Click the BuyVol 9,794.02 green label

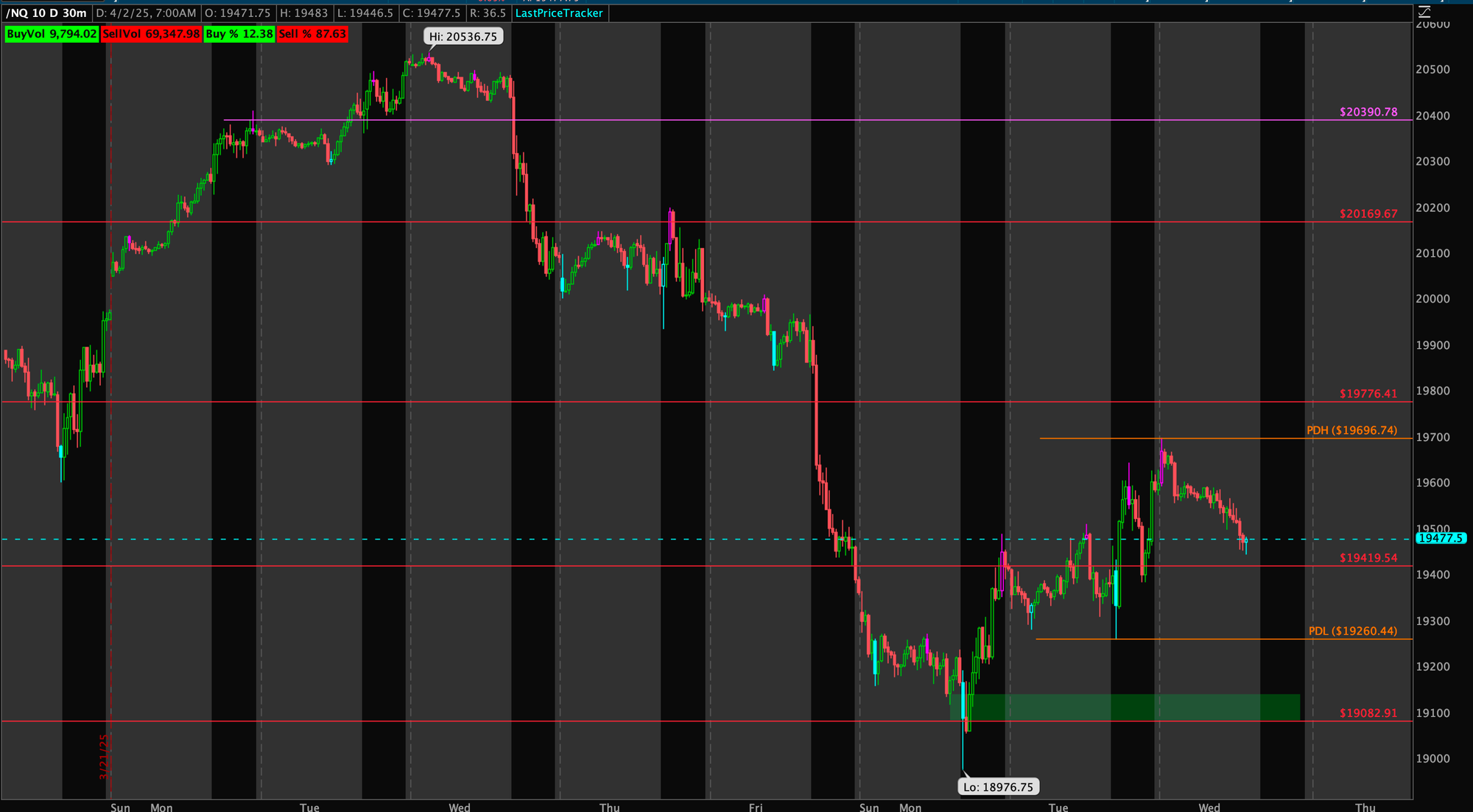tap(52, 34)
